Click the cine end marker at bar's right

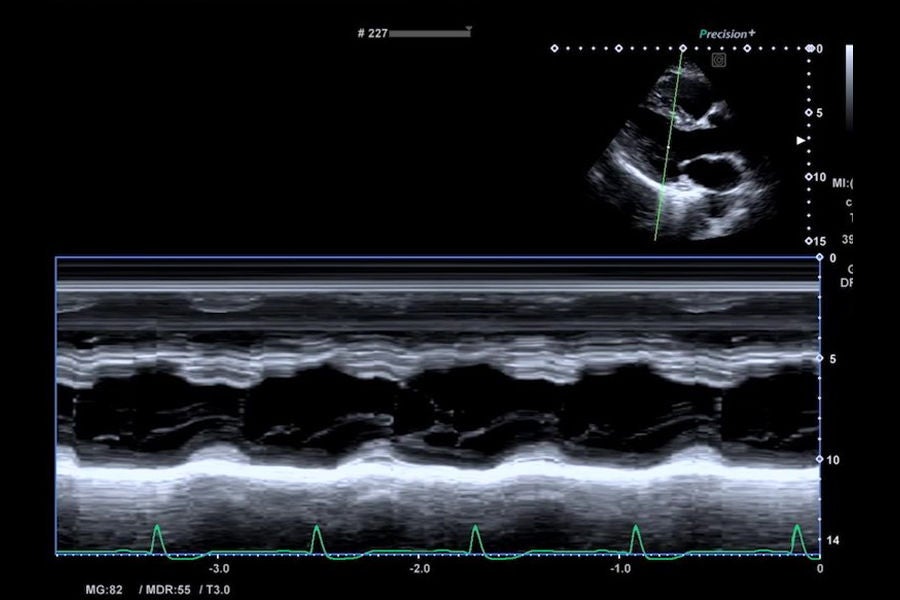point(468,28)
